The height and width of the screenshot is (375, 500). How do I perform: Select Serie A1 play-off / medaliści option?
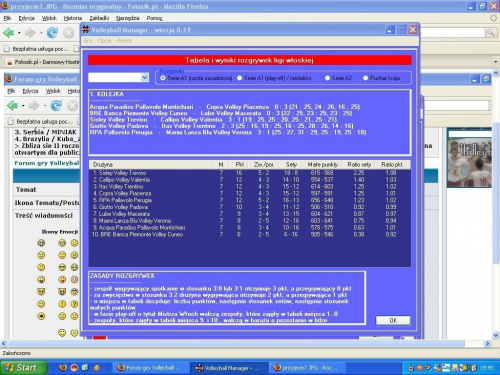point(239,78)
